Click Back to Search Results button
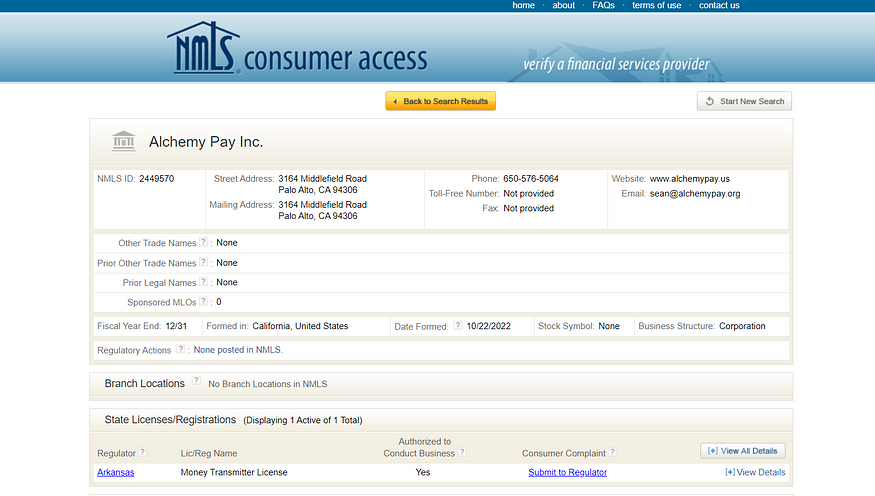Viewport: 875px width, 496px height. 440,101
